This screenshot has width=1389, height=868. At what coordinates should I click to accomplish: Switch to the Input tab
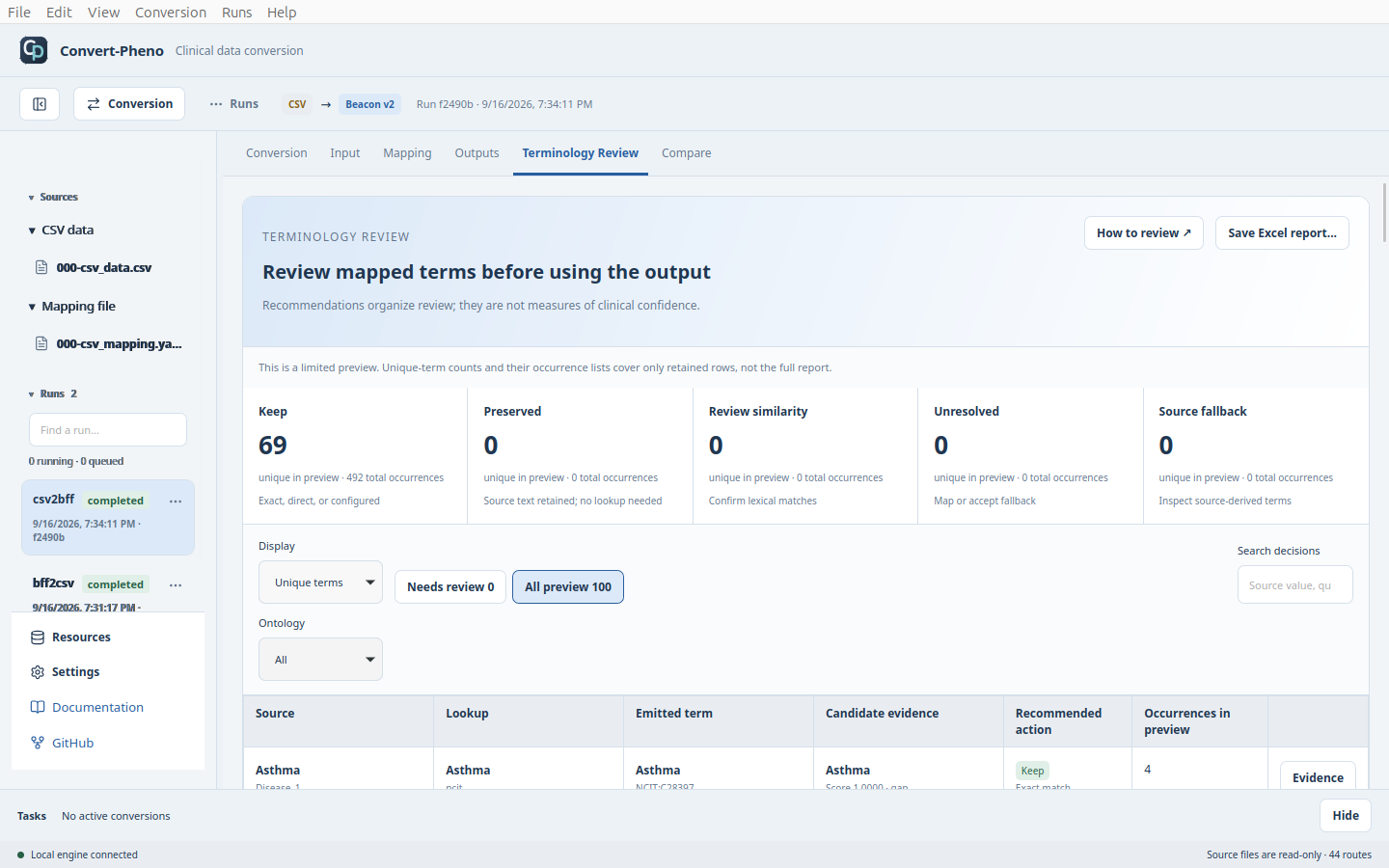pos(344,153)
